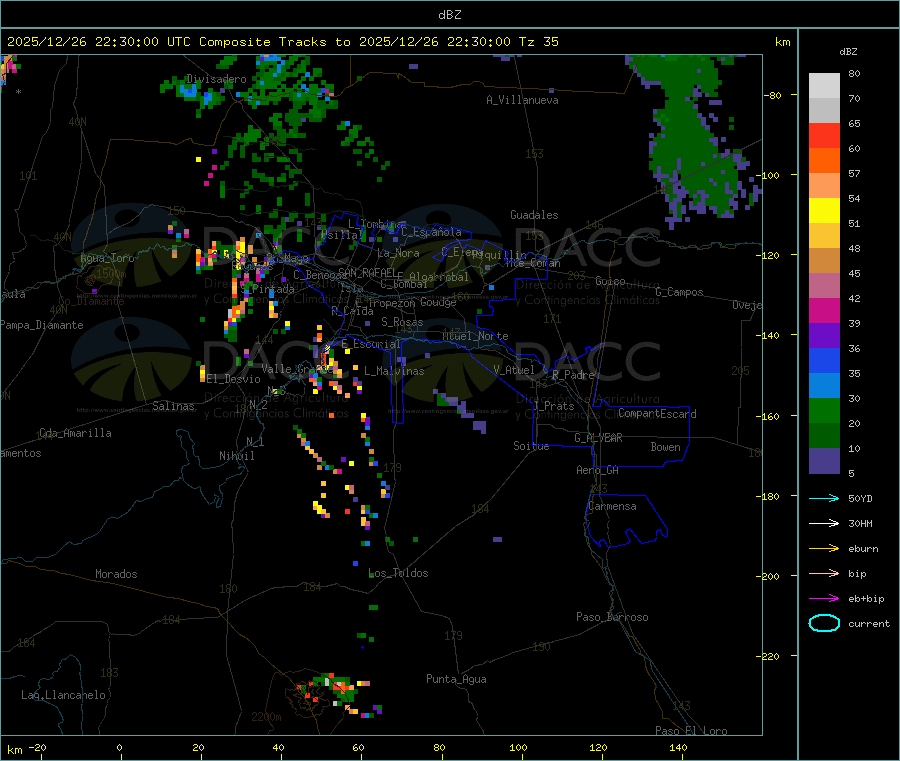The image size is (900, 761).
Task: Click the white 30HM arrow icon
Action: (824, 523)
